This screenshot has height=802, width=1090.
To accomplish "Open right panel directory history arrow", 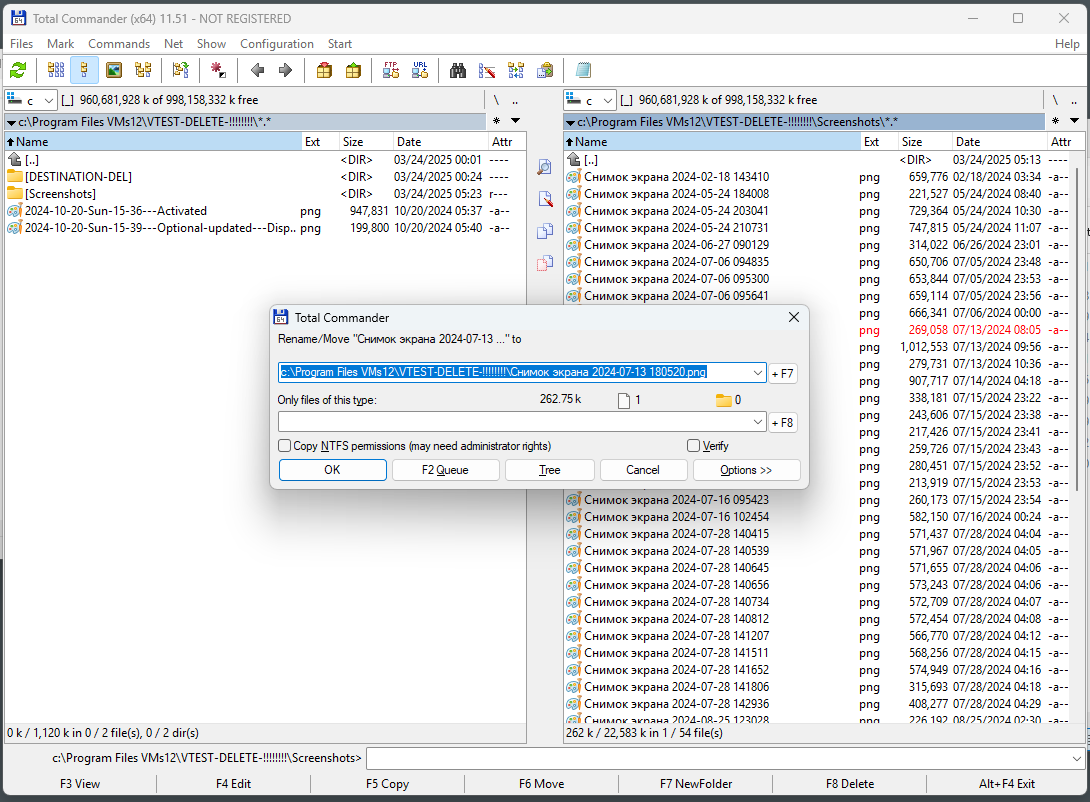I will [1074, 121].
